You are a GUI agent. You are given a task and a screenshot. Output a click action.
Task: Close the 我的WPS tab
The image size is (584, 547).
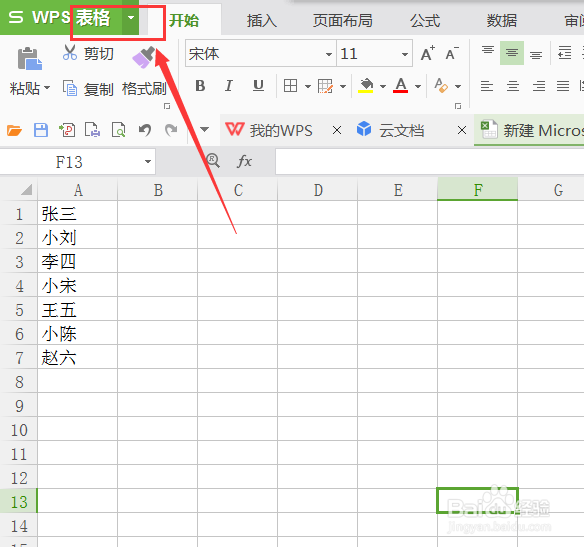coord(337,130)
